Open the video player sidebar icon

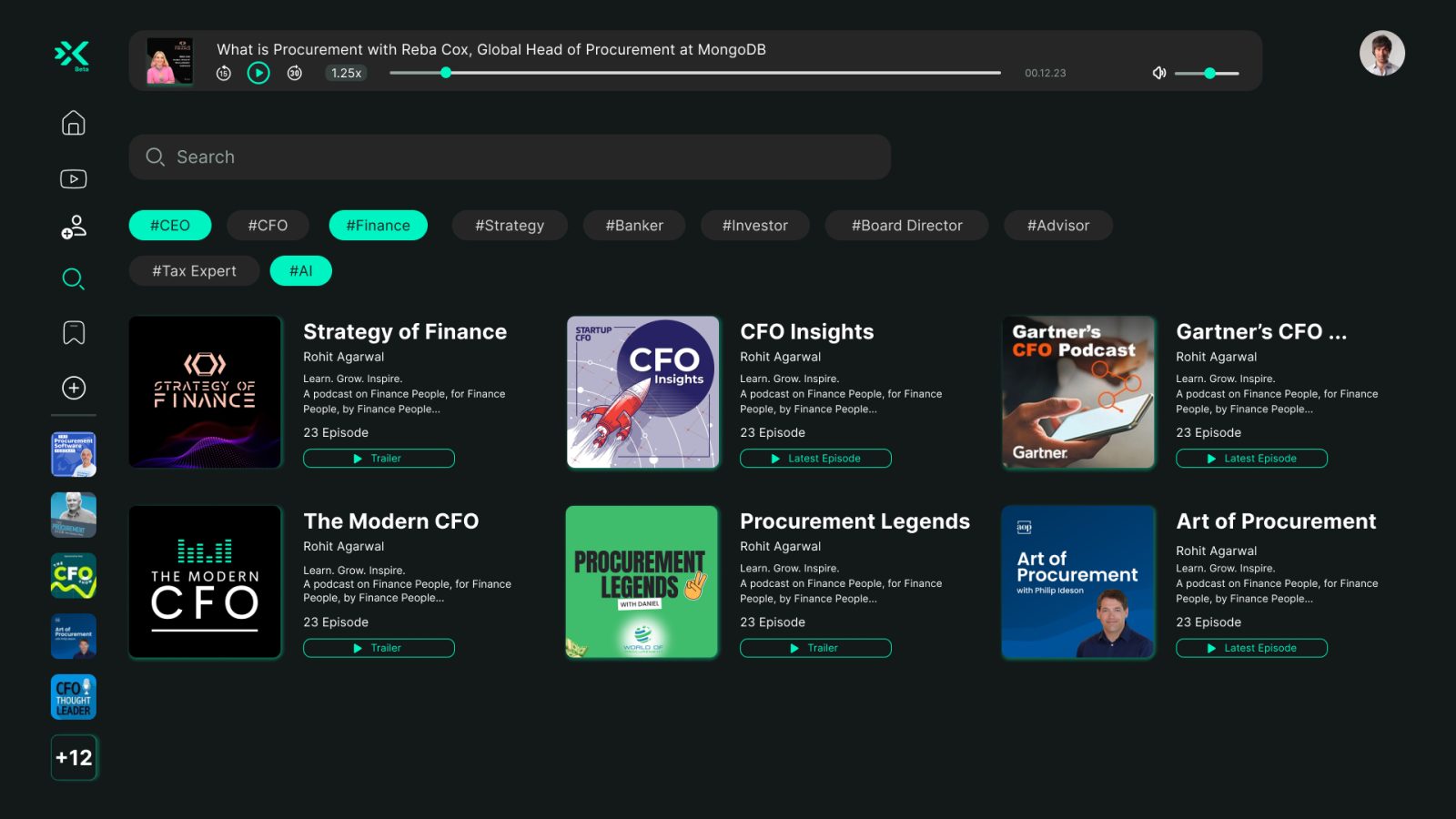pyautogui.click(x=74, y=178)
